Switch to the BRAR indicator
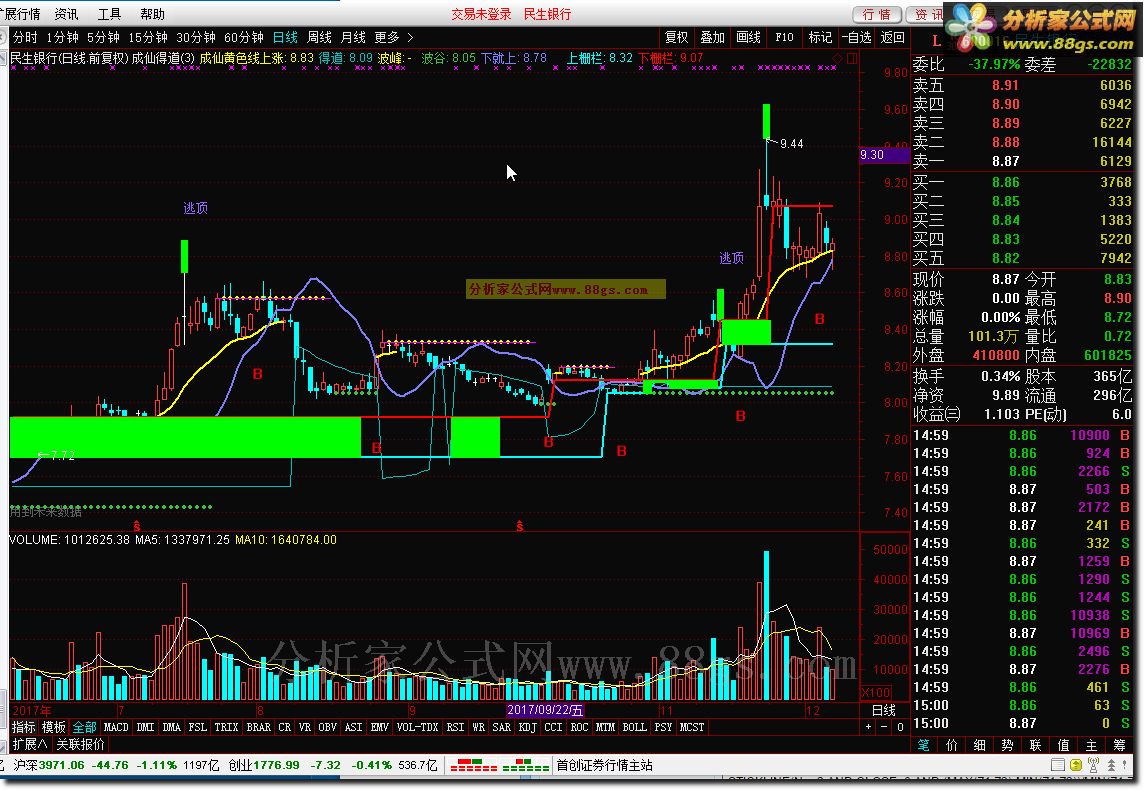Image resolution: width=1145 pixels, height=790 pixels. point(259,727)
